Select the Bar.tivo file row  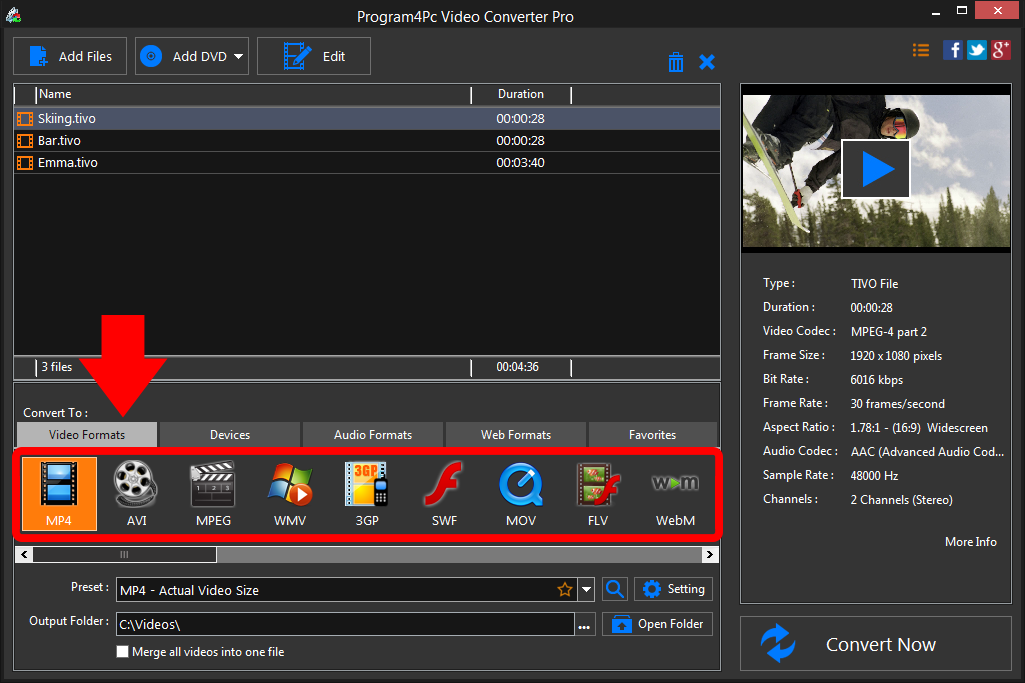[x=367, y=141]
